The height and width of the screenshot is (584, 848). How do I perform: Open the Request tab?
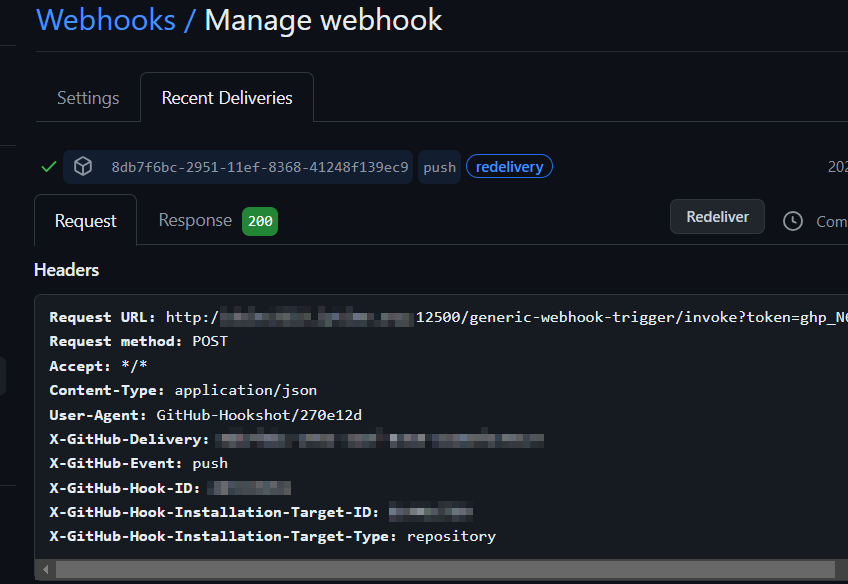click(x=85, y=221)
